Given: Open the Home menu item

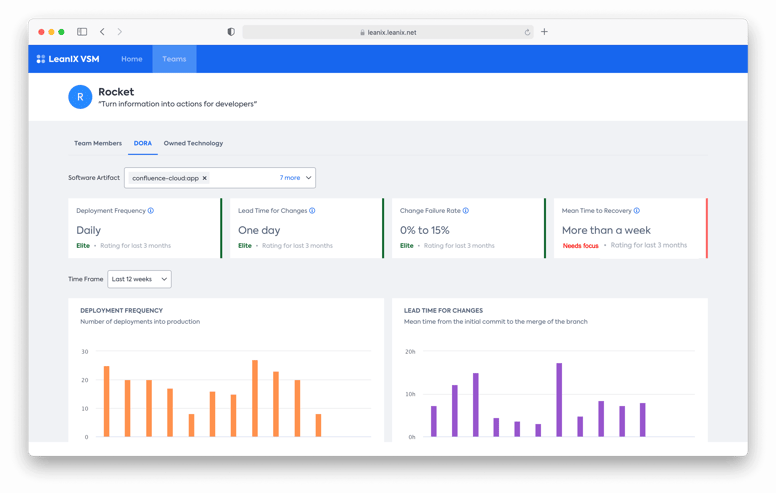Looking at the screenshot, I should click(x=132, y=59).
